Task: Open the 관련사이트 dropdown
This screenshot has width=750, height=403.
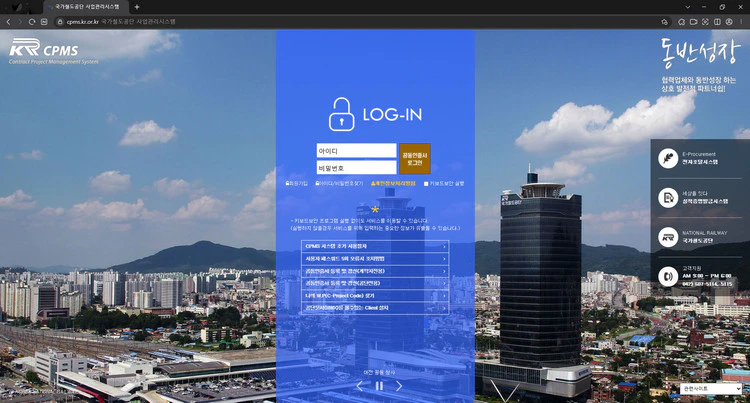Action: click(711, 389)
